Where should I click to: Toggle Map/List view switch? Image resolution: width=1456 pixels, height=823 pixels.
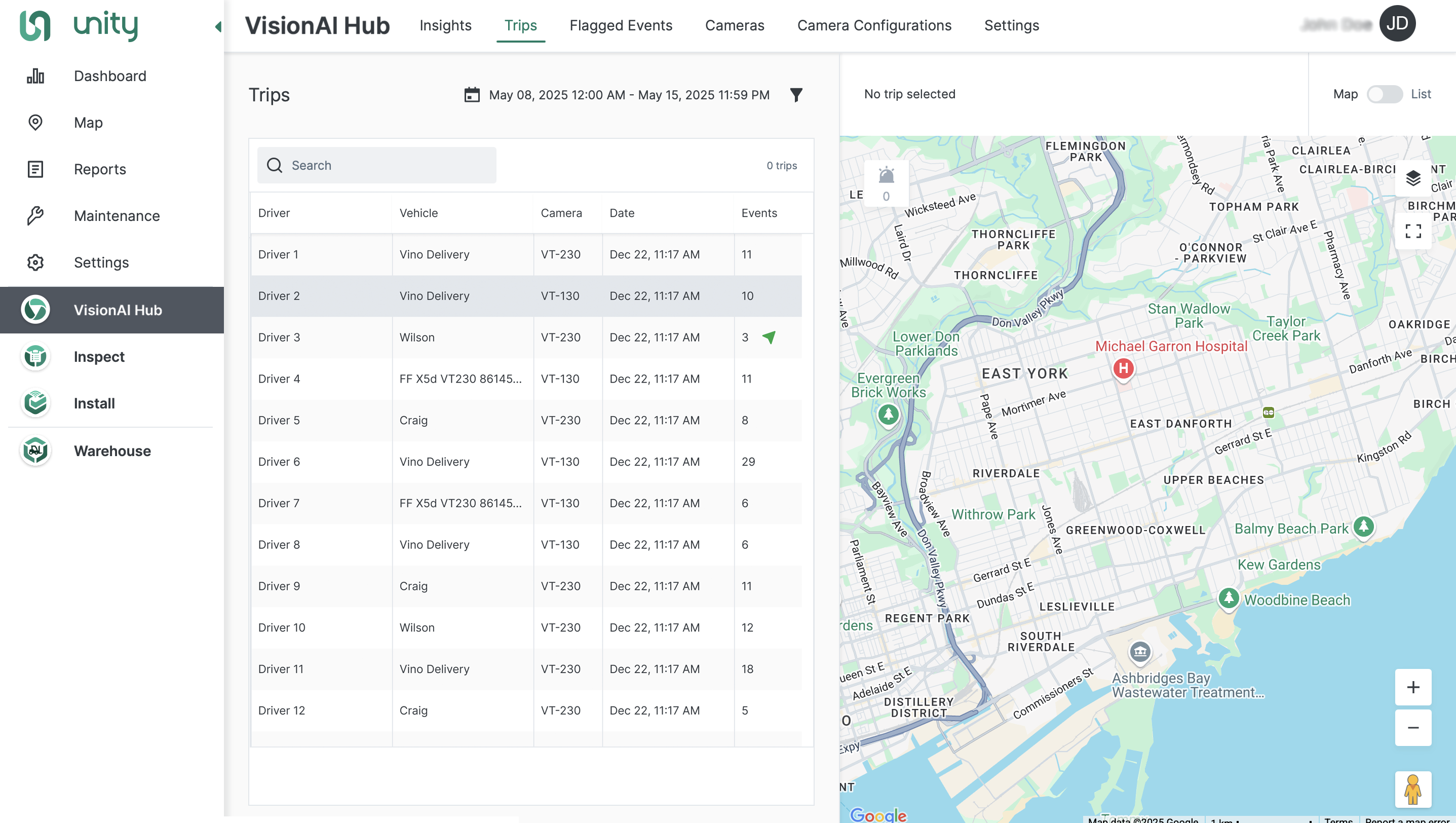tap(1384, 94)
